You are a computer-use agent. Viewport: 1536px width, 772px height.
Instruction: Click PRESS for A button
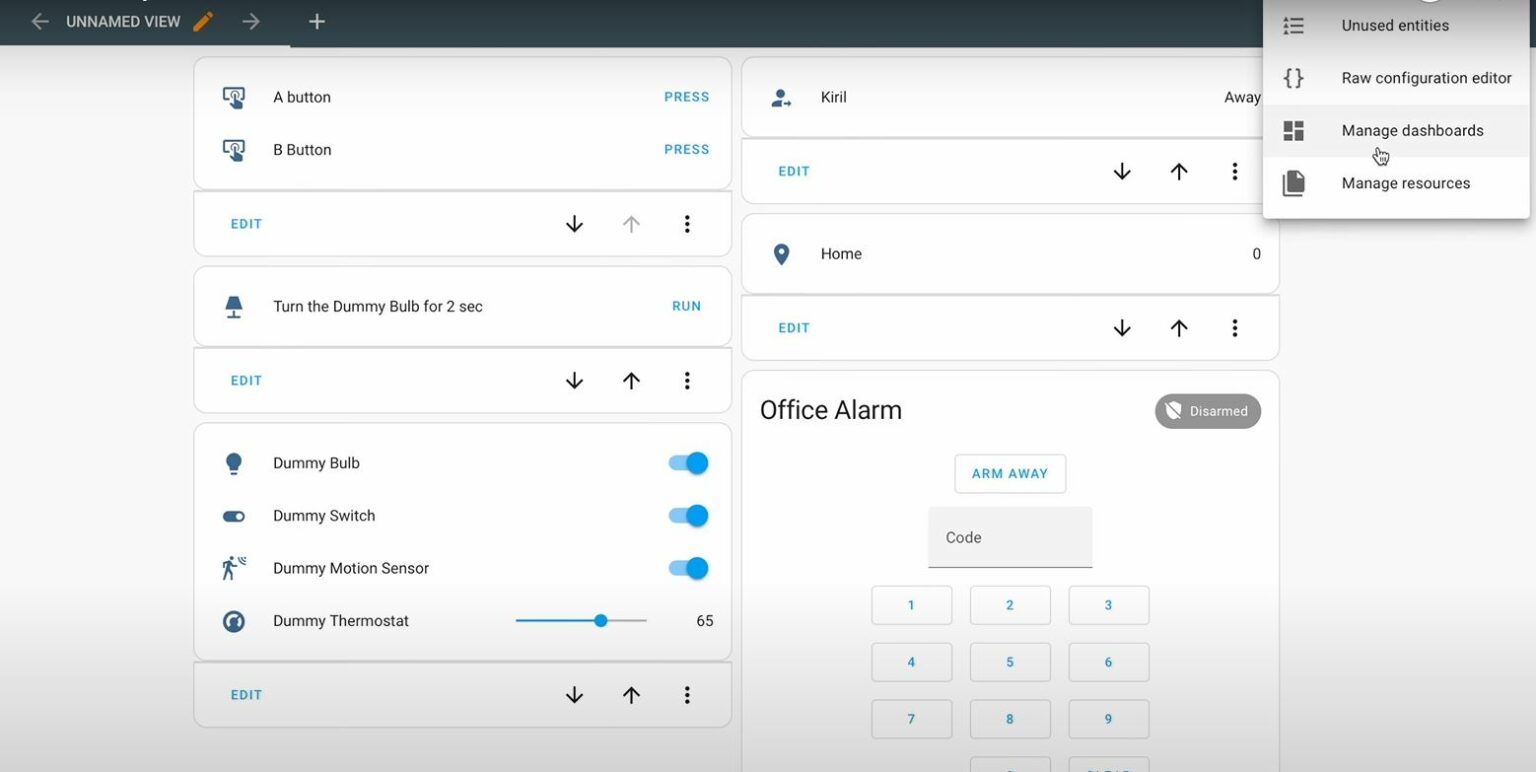click(x=686, y=97)
